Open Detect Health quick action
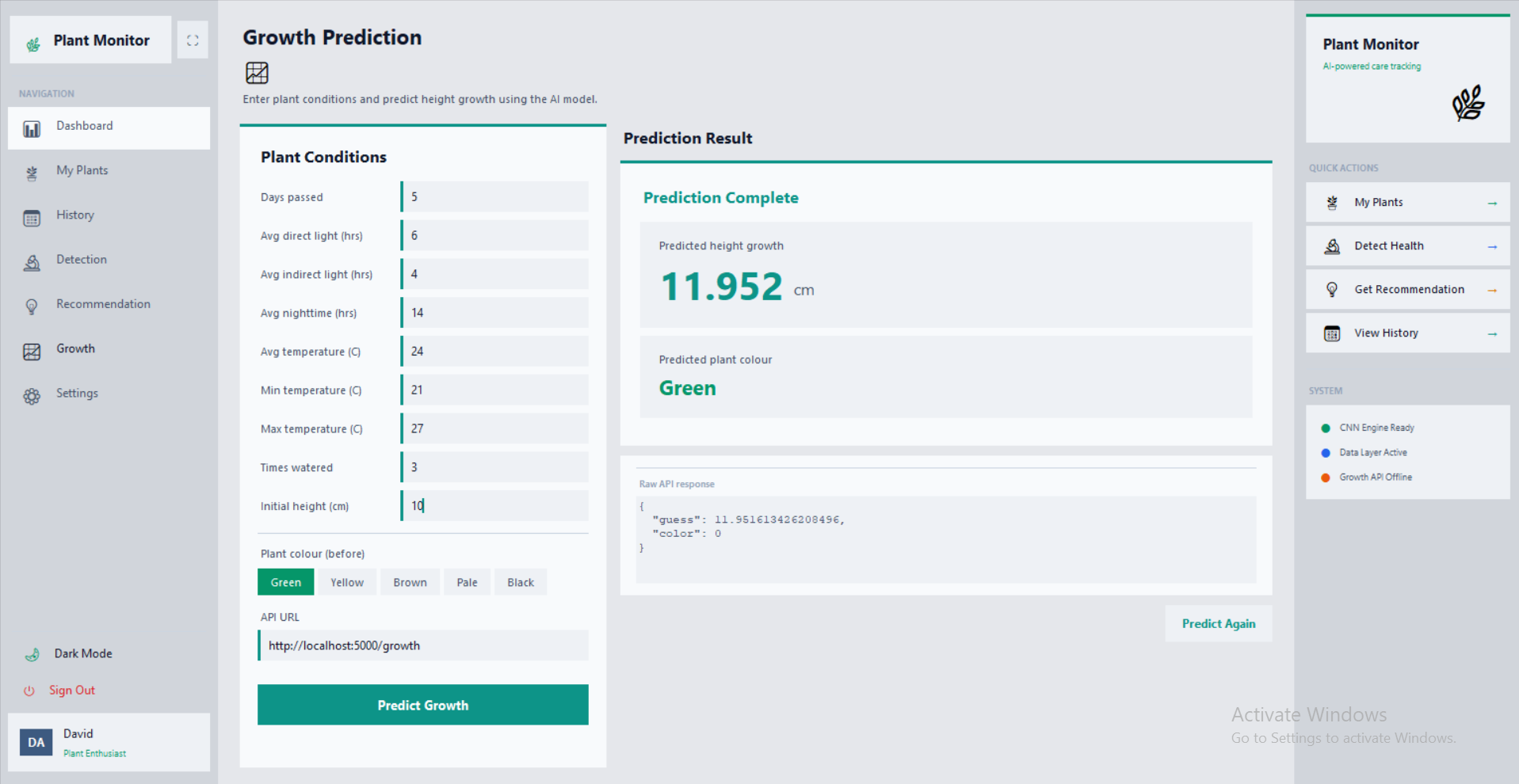 (1407, 246)
